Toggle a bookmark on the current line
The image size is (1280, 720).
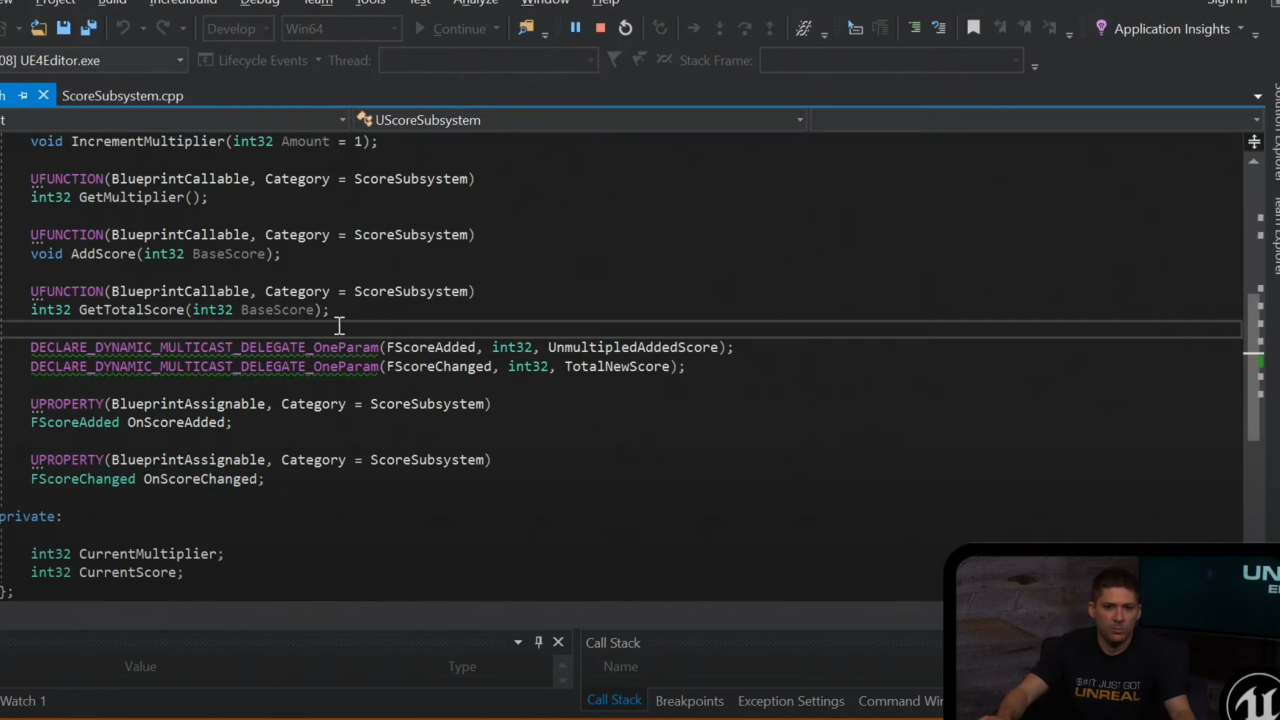click(973, 28)
